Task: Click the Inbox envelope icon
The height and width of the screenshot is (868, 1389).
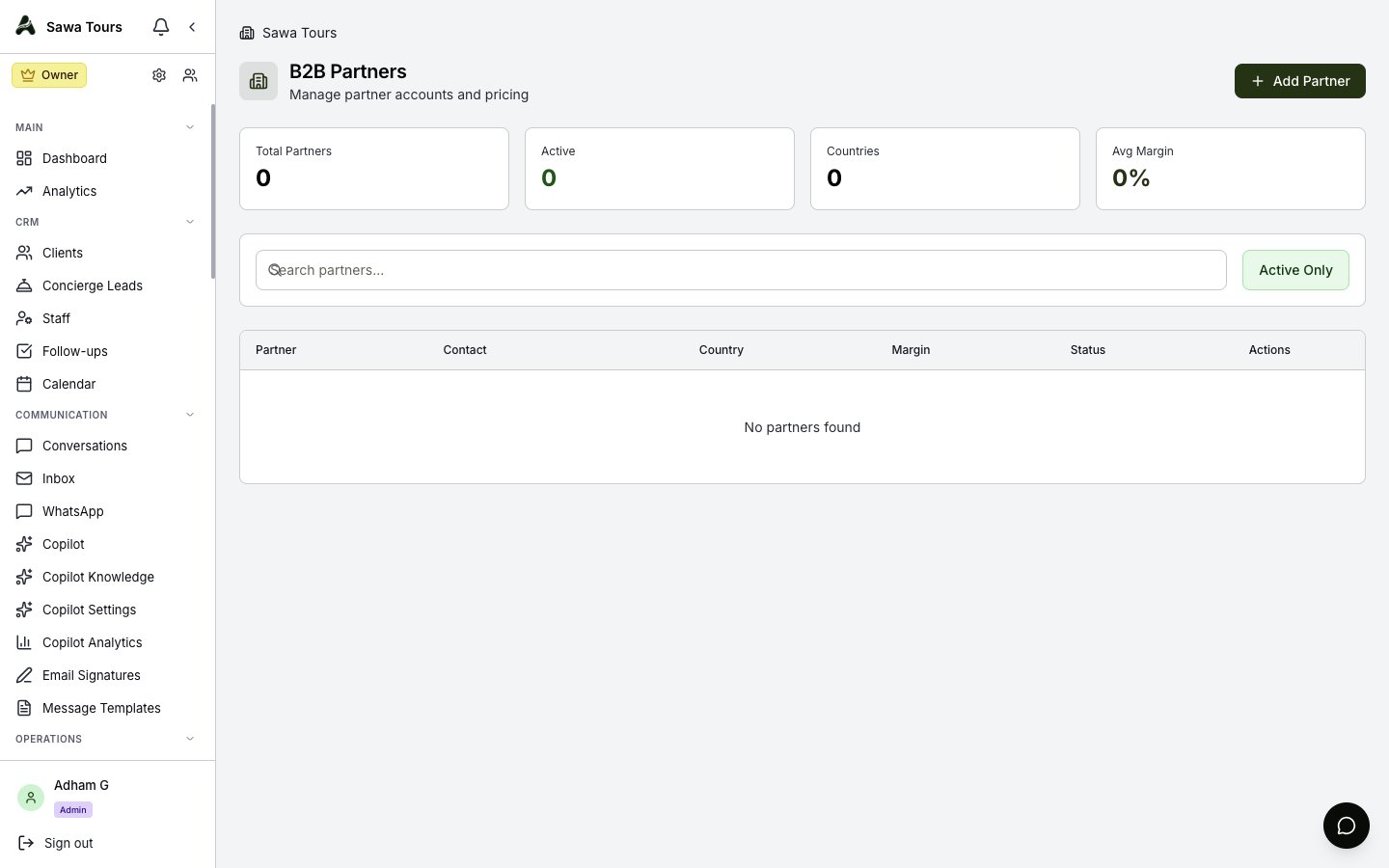Action: [x=24, y=478]
